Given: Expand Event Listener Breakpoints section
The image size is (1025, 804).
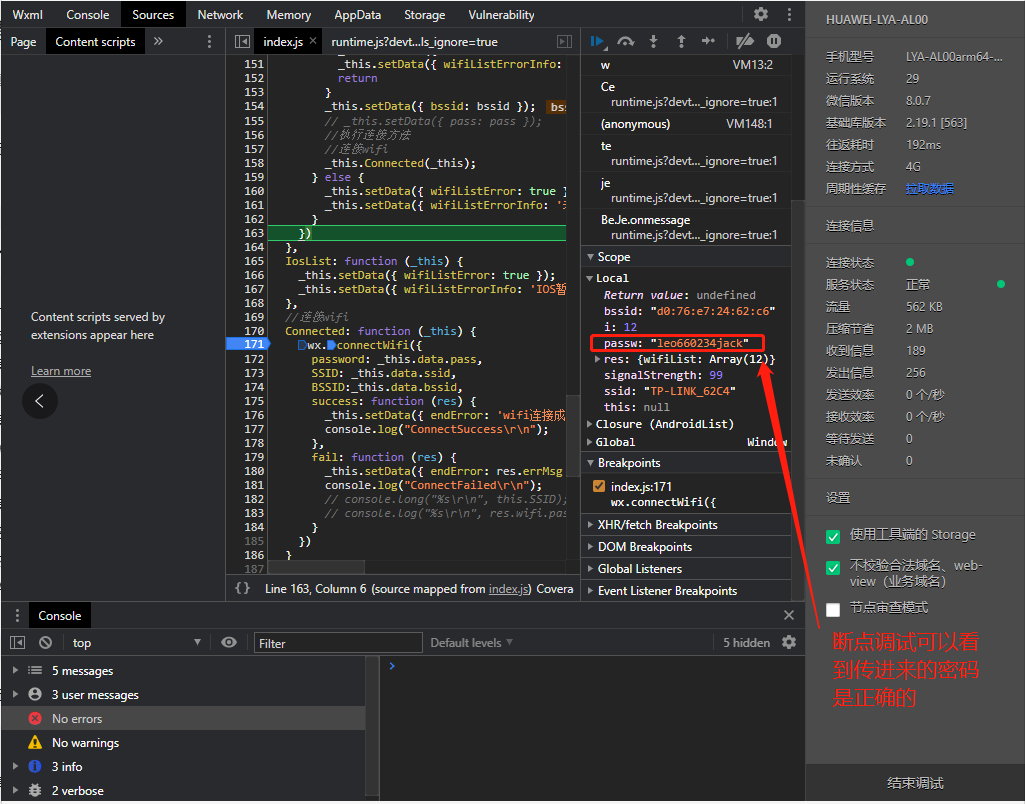Looking at the screenshot, I should 591,591.
